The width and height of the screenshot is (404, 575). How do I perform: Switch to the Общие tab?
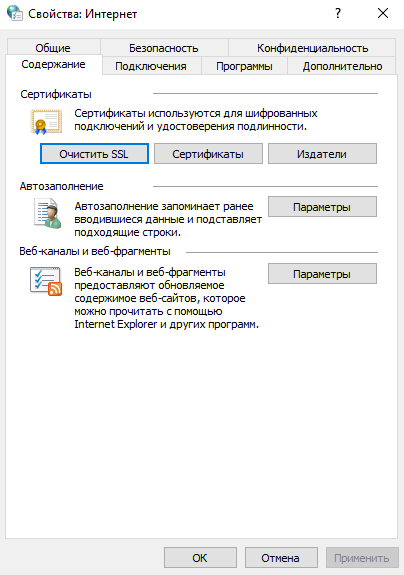tap(53, 48)
